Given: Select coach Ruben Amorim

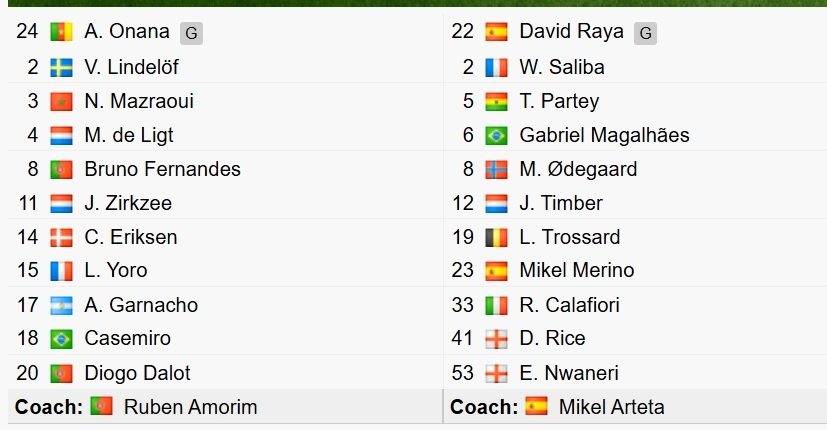Looking at the screenshot, I should click(190, 407).
